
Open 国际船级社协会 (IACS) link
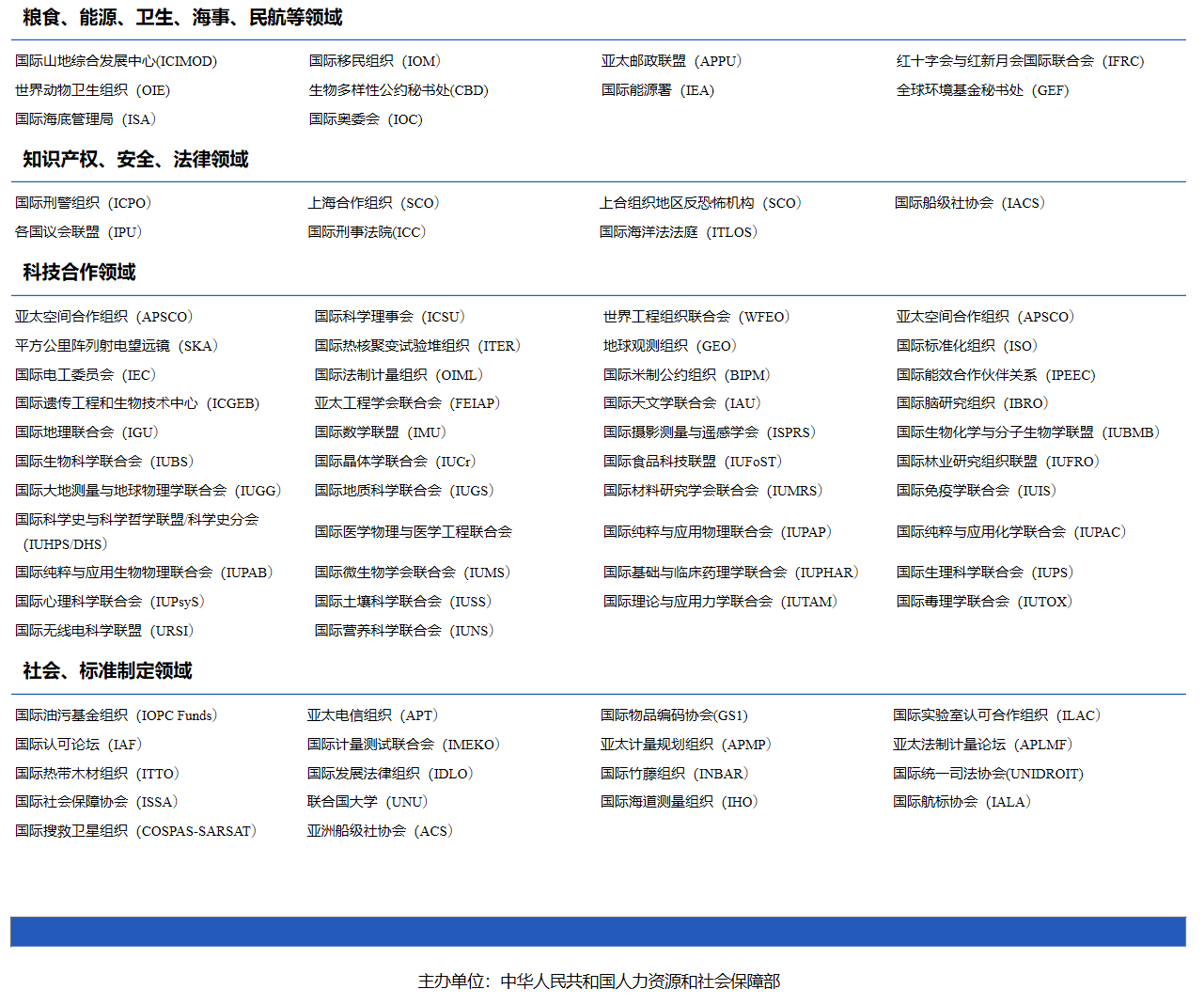click(969, 203)
